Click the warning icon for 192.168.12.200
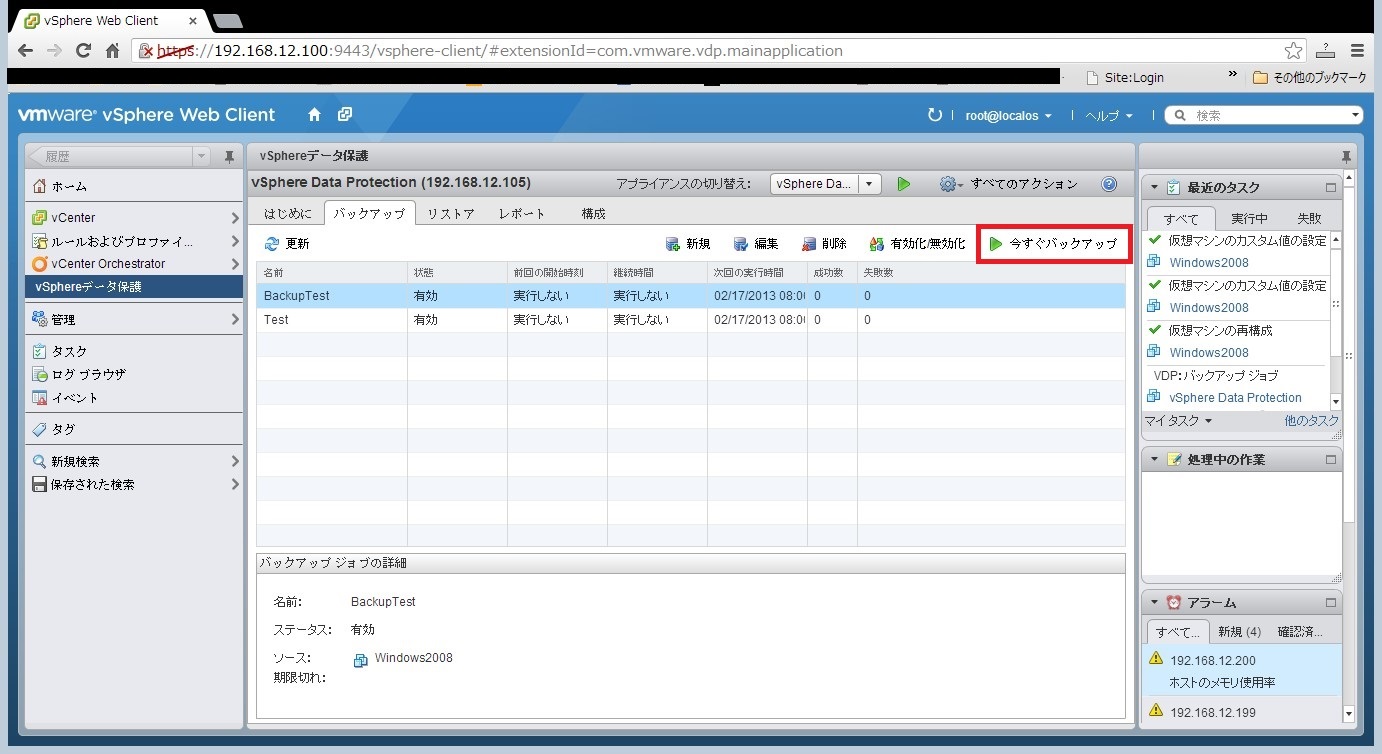This screenshot has width=1382, height=754. 1156,659
